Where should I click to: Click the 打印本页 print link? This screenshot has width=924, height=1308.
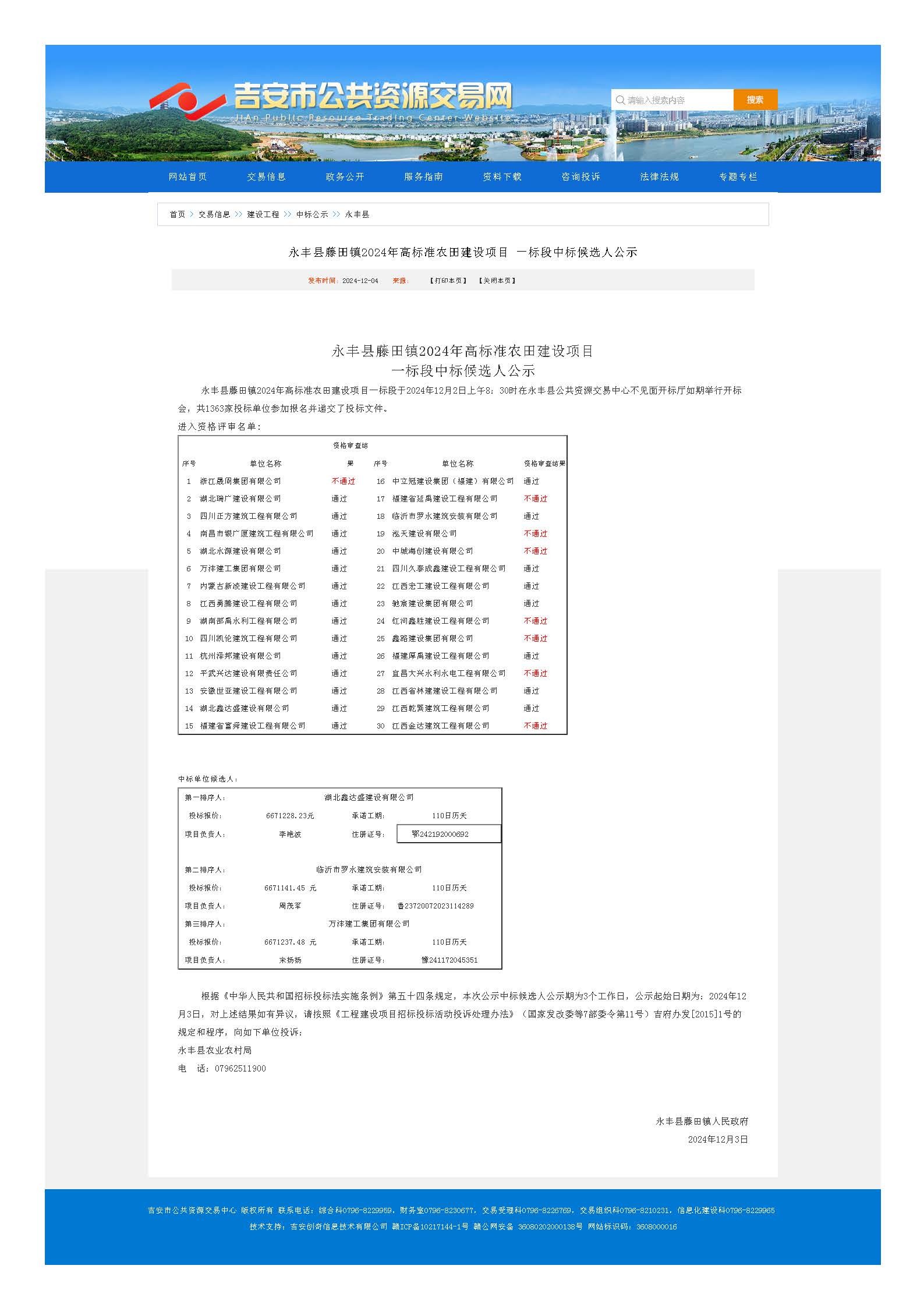(448, 281)
